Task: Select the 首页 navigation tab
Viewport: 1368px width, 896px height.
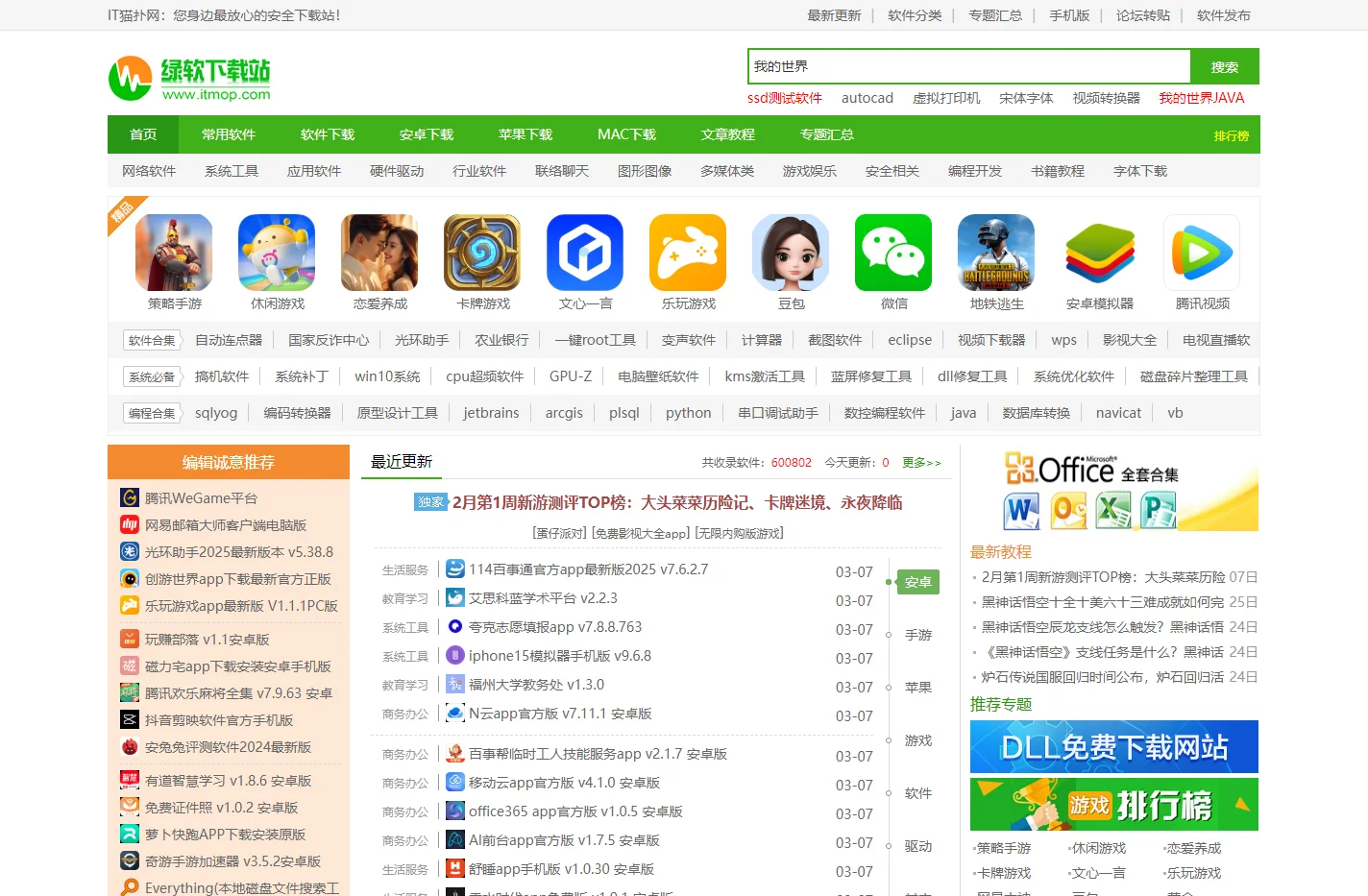Action: [143, 134]
